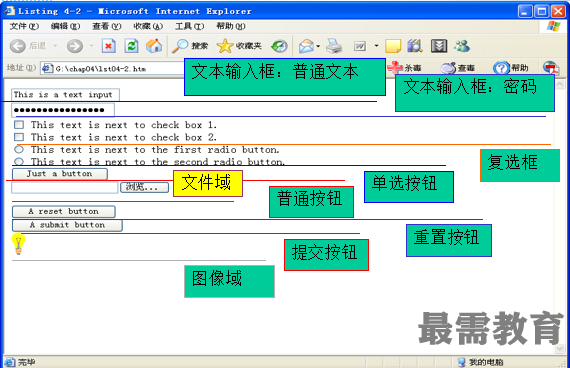Click the dark square arrow toolbar icon
The width and height of the screenshot is (570, 368).
[439, 46]
